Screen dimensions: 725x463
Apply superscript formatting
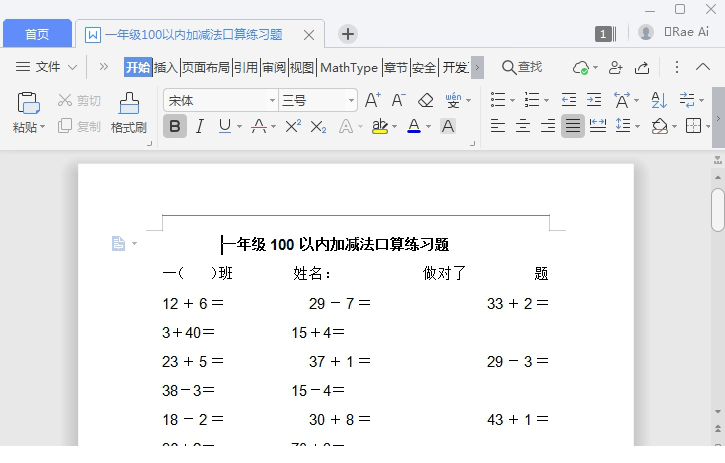293,126
